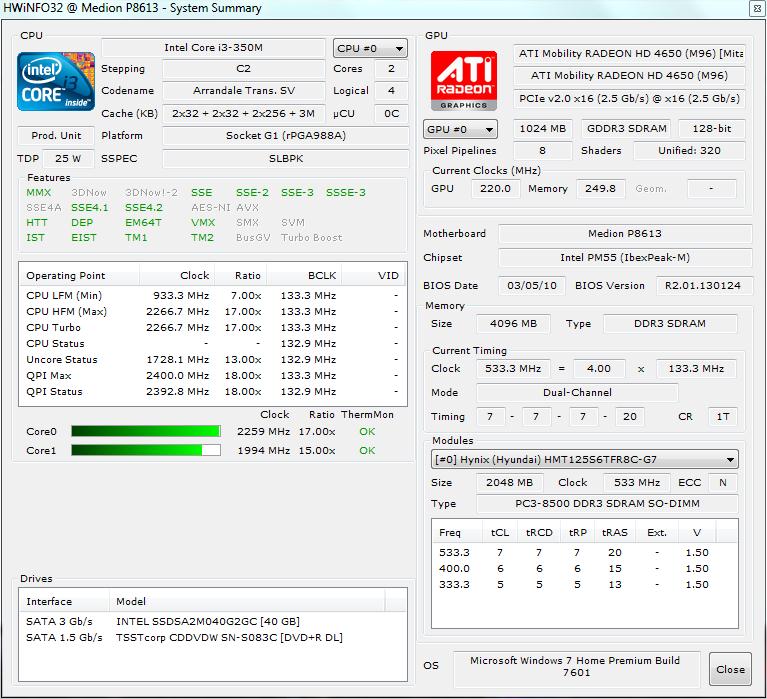Click the TDP value 25 W
The image size is (767, 699).
[x=68, y=158]
